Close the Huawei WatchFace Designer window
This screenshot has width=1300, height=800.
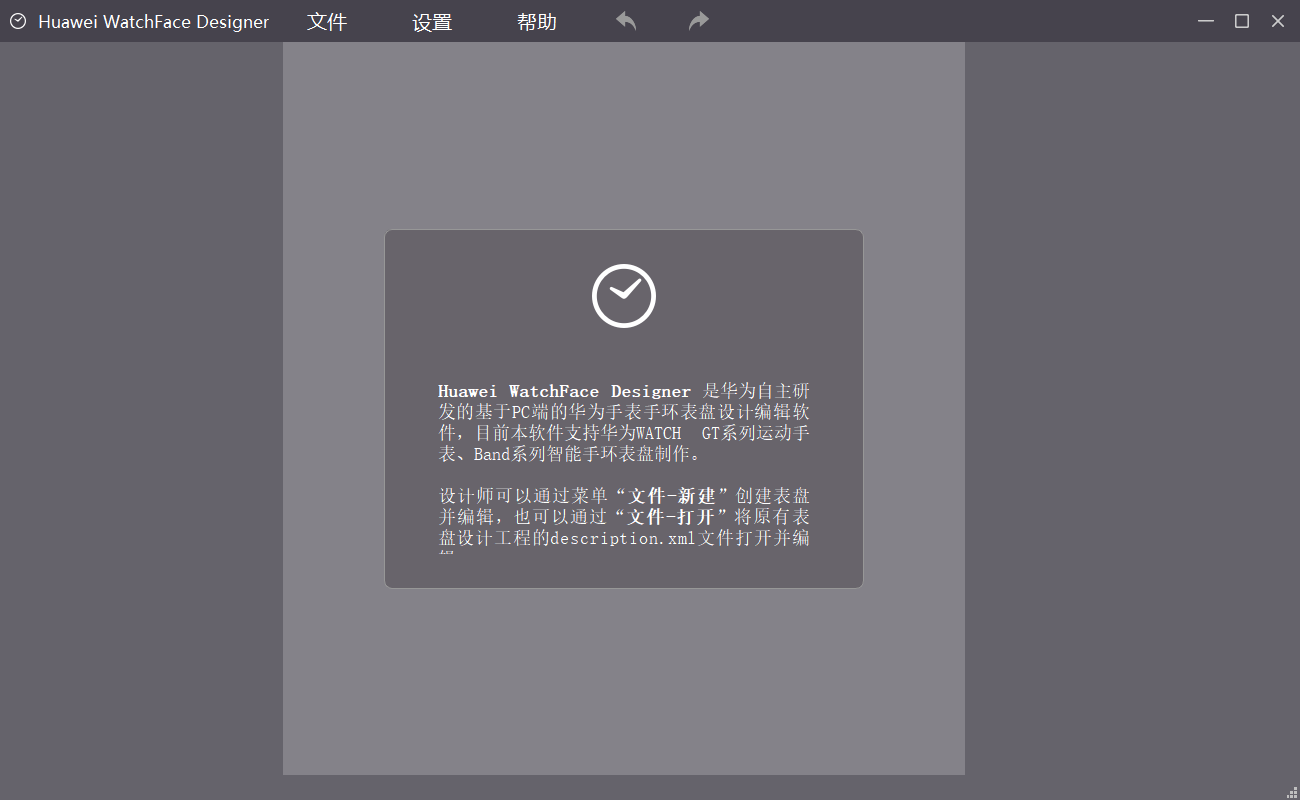1278,21
